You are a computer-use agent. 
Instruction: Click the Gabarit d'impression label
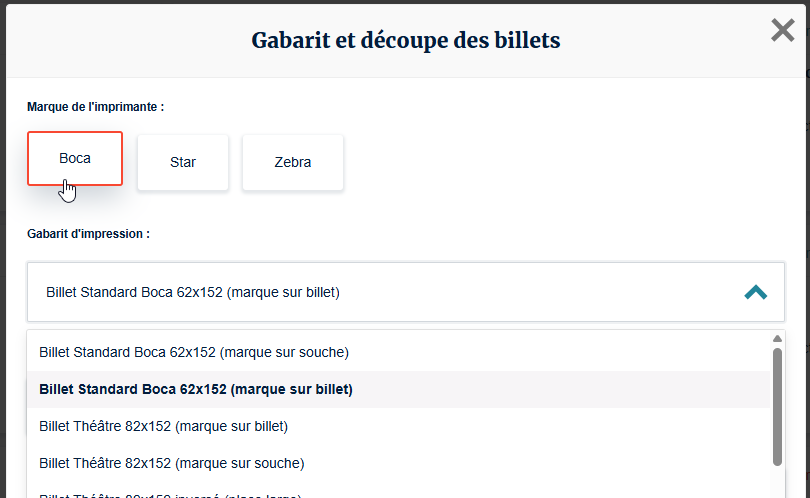point(88,234)
